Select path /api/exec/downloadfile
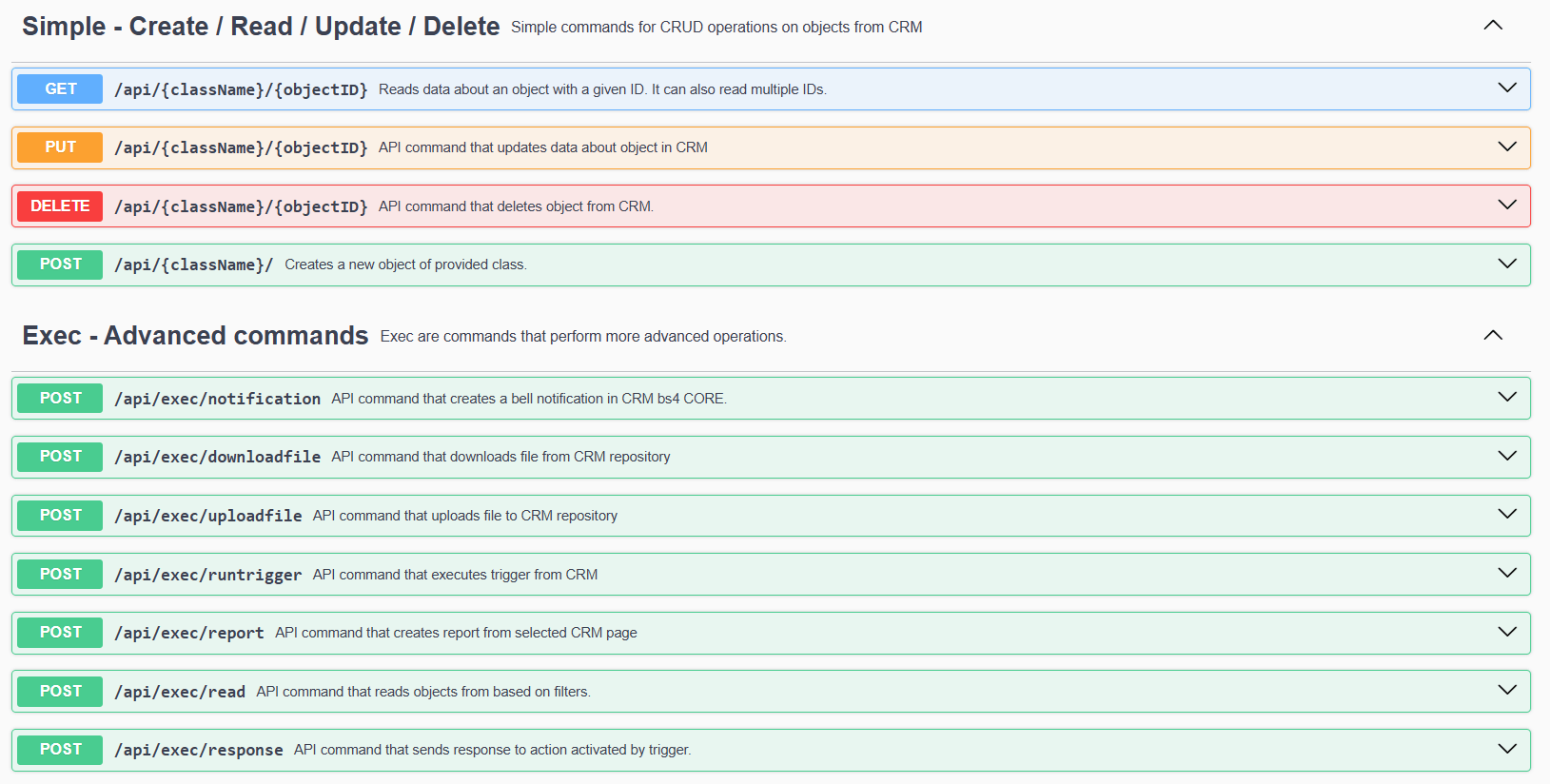The height and width of the screenshot is (784, 1550). [217, 457]
